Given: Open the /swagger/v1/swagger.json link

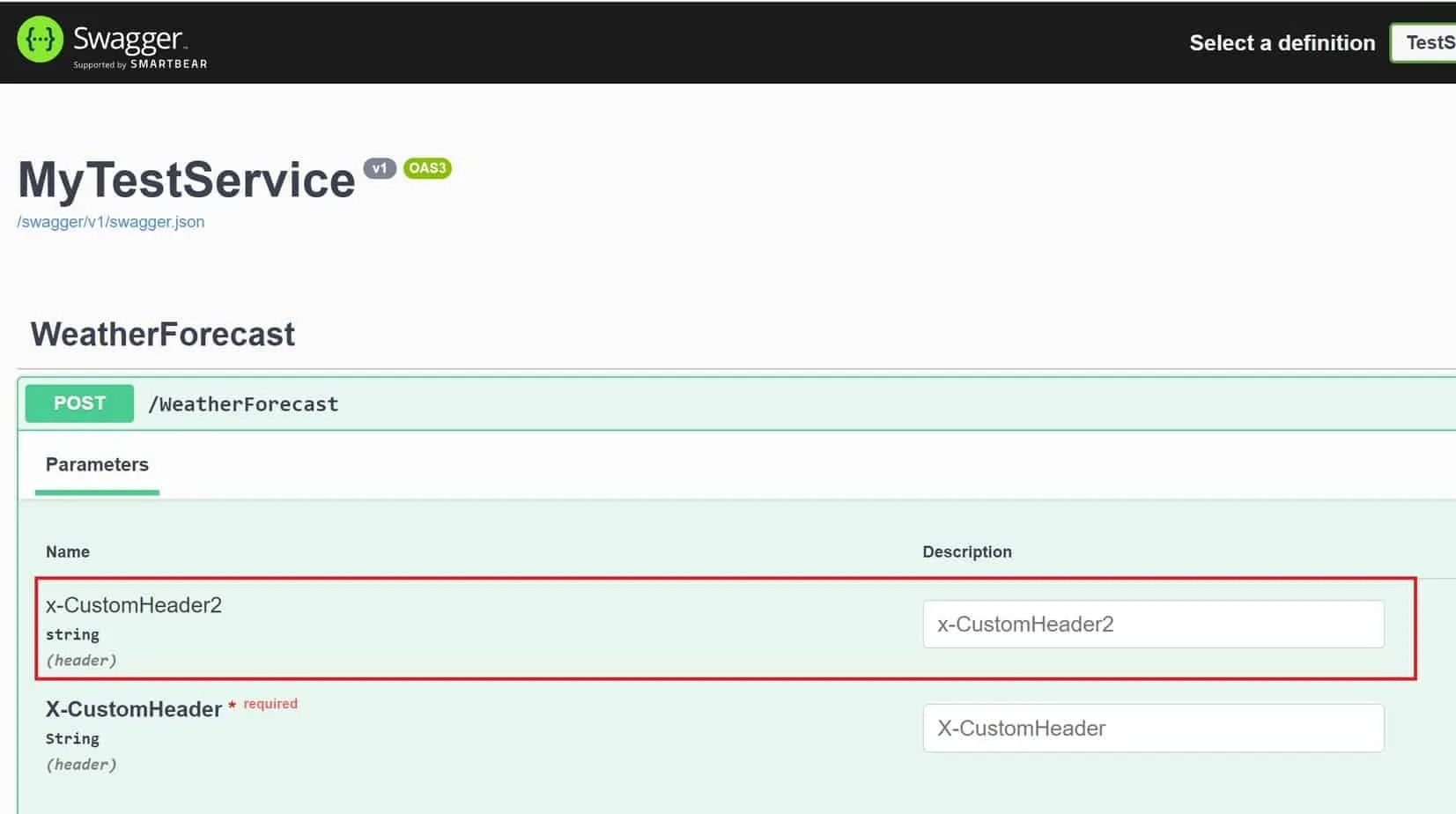Looking at the screenshot, I should pyautogui.click(x=111, y=222).
